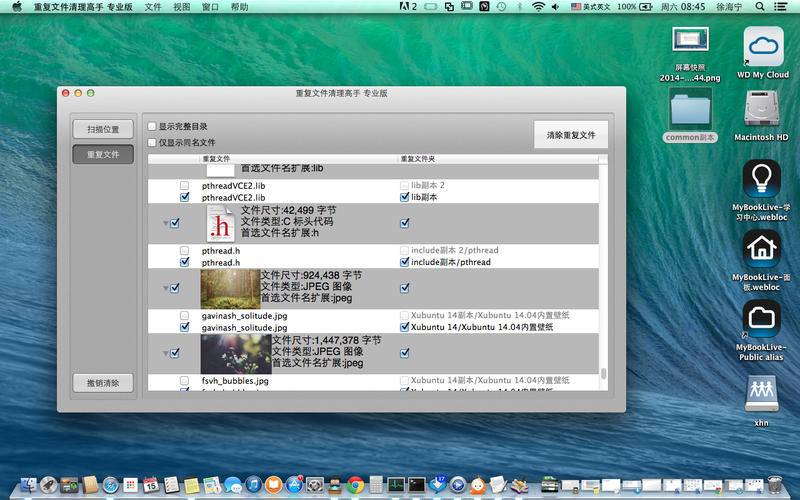Click the Wi-Fi icon in menu bar
Viewport: 800px width, 500px height.
(538, 7)
